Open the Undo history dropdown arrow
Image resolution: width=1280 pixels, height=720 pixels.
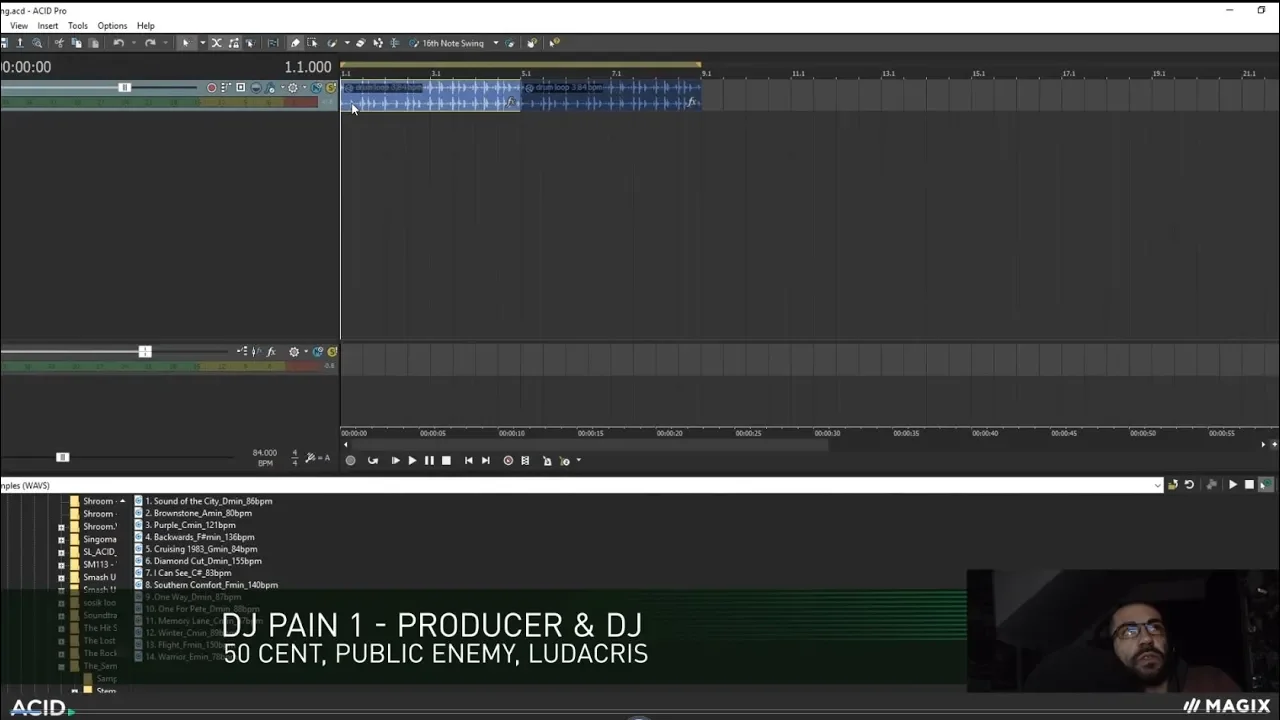133,43
